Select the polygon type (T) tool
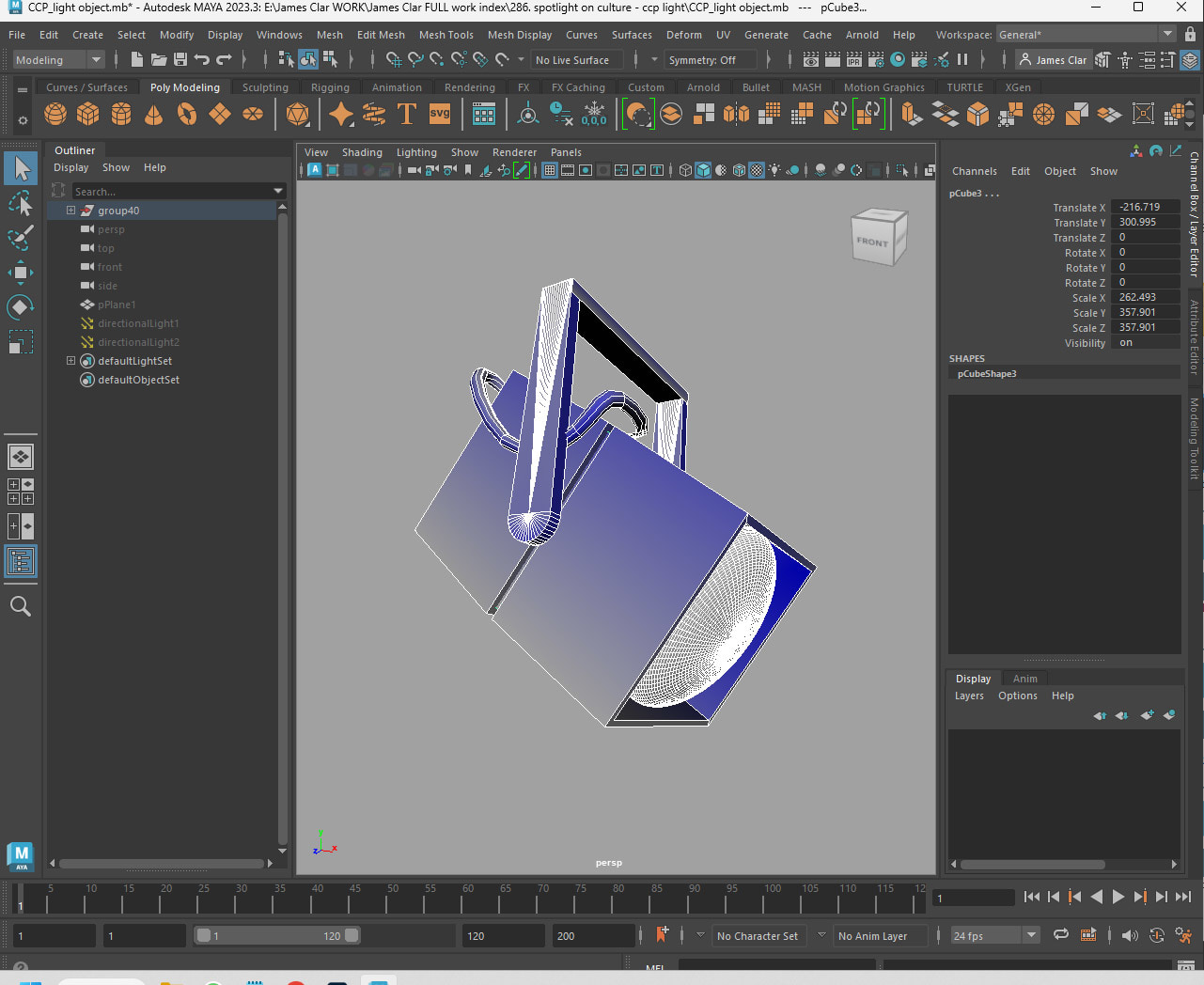The image size is (1204, 985). 407,115
